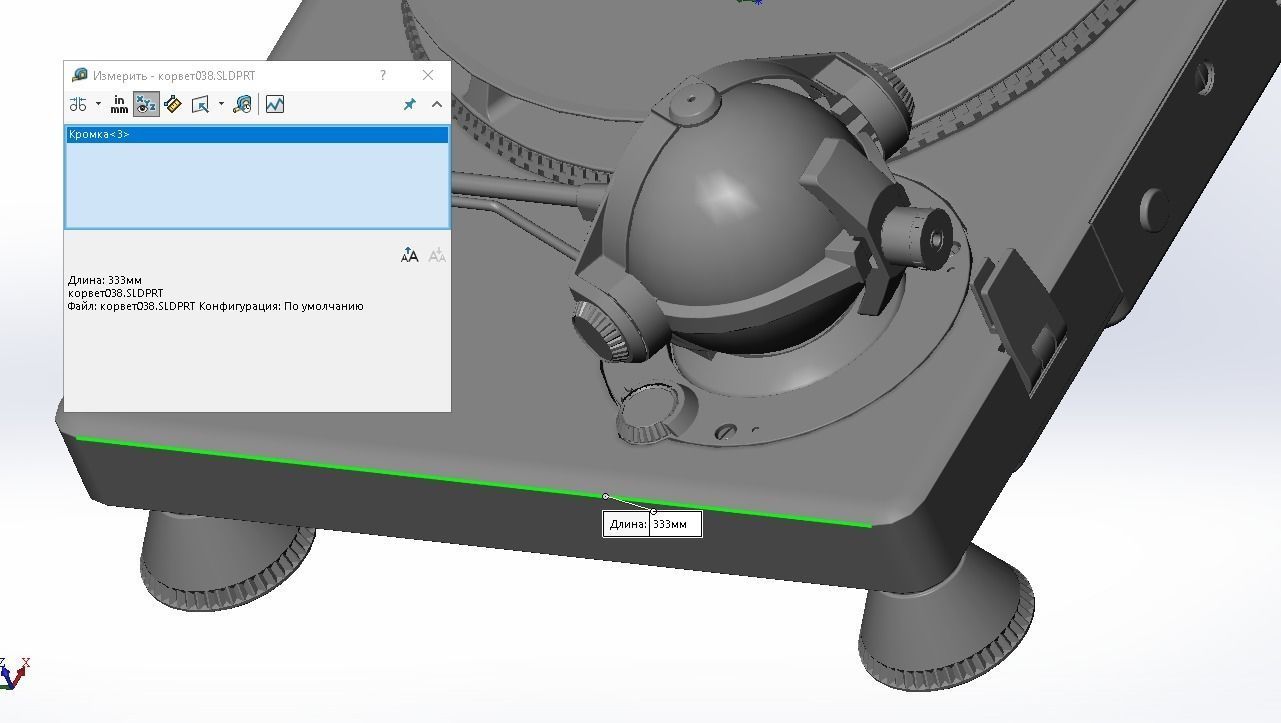
Task: Select Кромка<3> in selection list
Action: pos(257,134)
